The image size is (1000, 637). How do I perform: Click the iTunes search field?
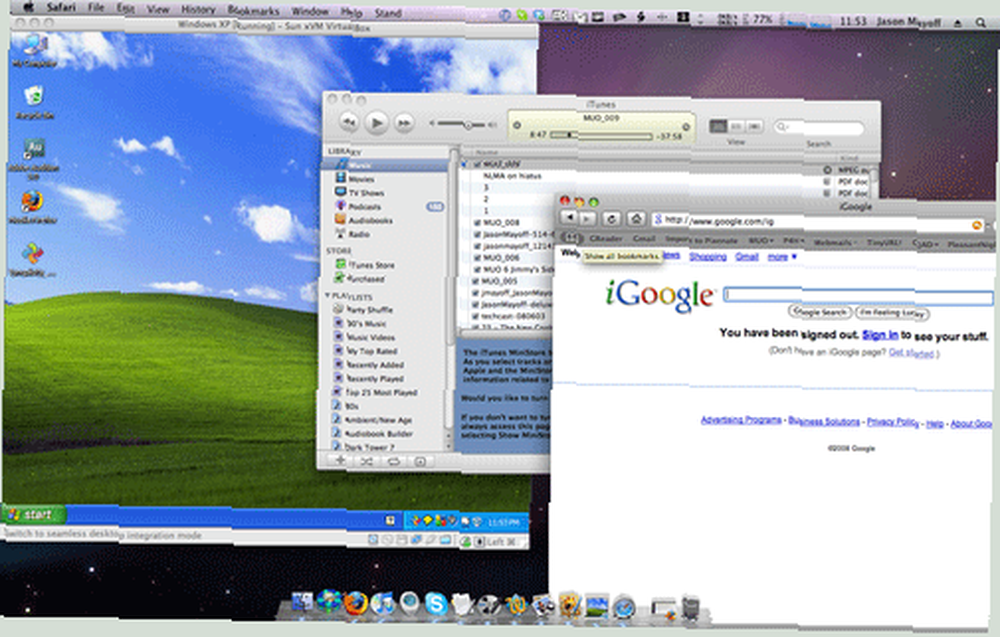(819, 128)
